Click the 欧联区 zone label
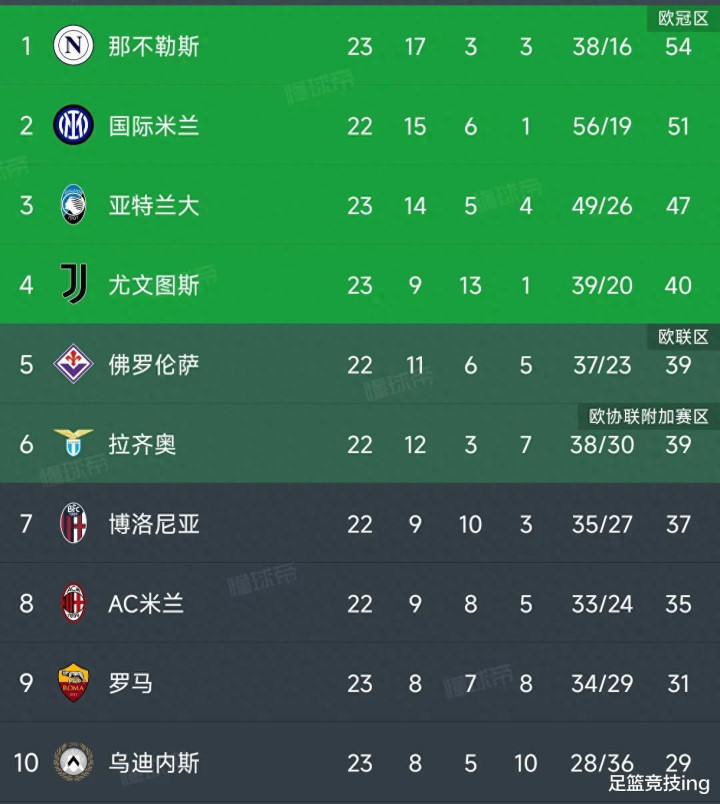 click(x=683, y=337)
